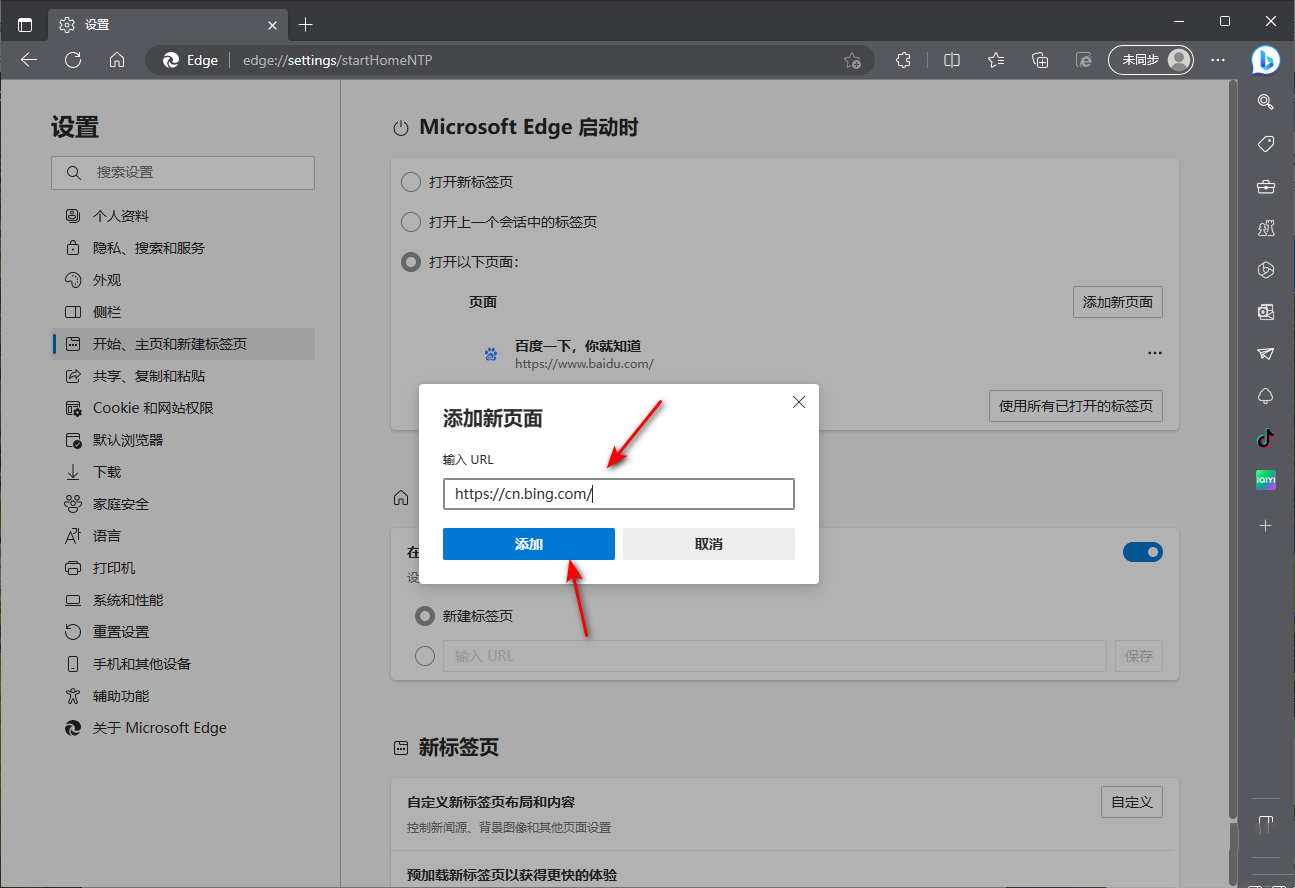The height and width of the screenshot is (888, 1295).
Task: Open 默认浏览器 settings section
Action: (183, 440)
